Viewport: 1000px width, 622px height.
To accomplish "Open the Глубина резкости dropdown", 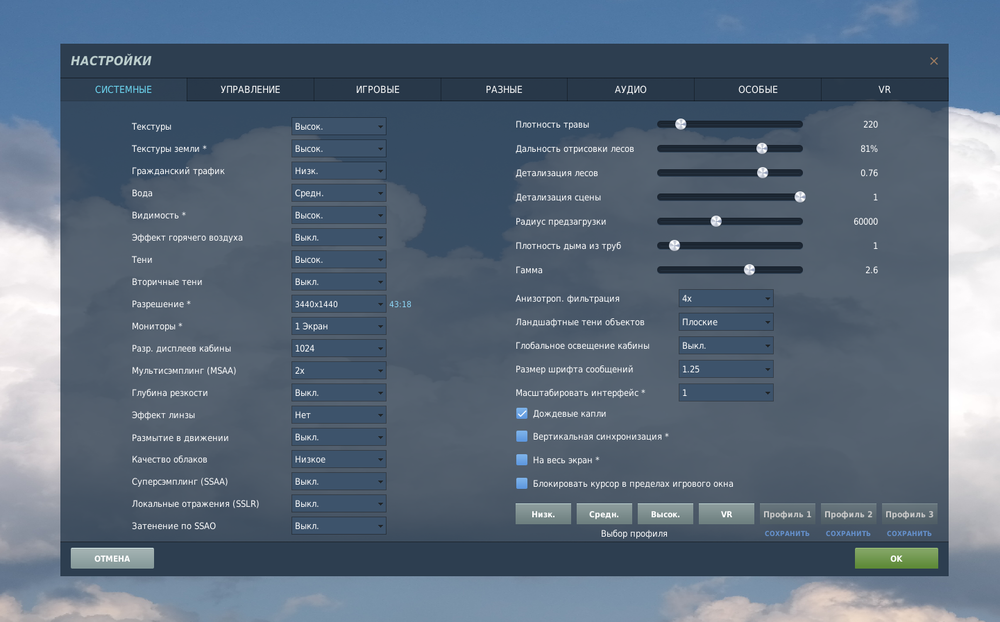I will [x=339, y=393].
